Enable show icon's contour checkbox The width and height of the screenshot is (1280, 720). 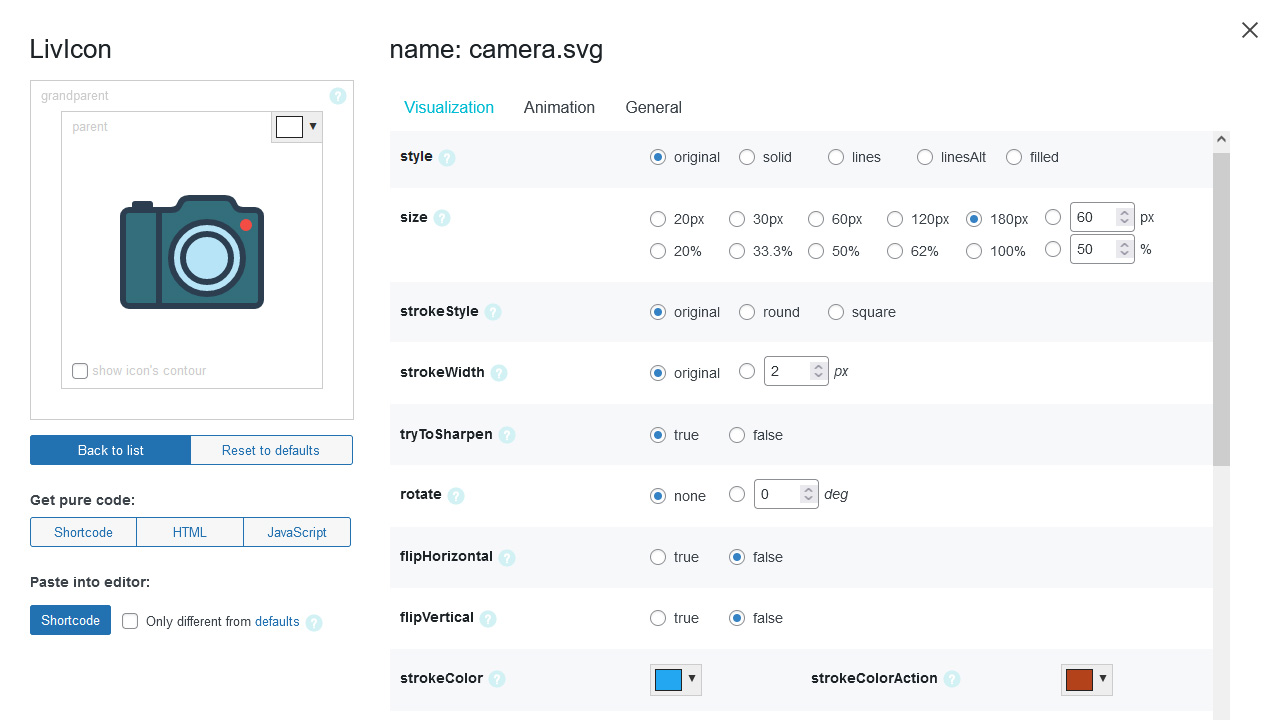pos(80,371)
